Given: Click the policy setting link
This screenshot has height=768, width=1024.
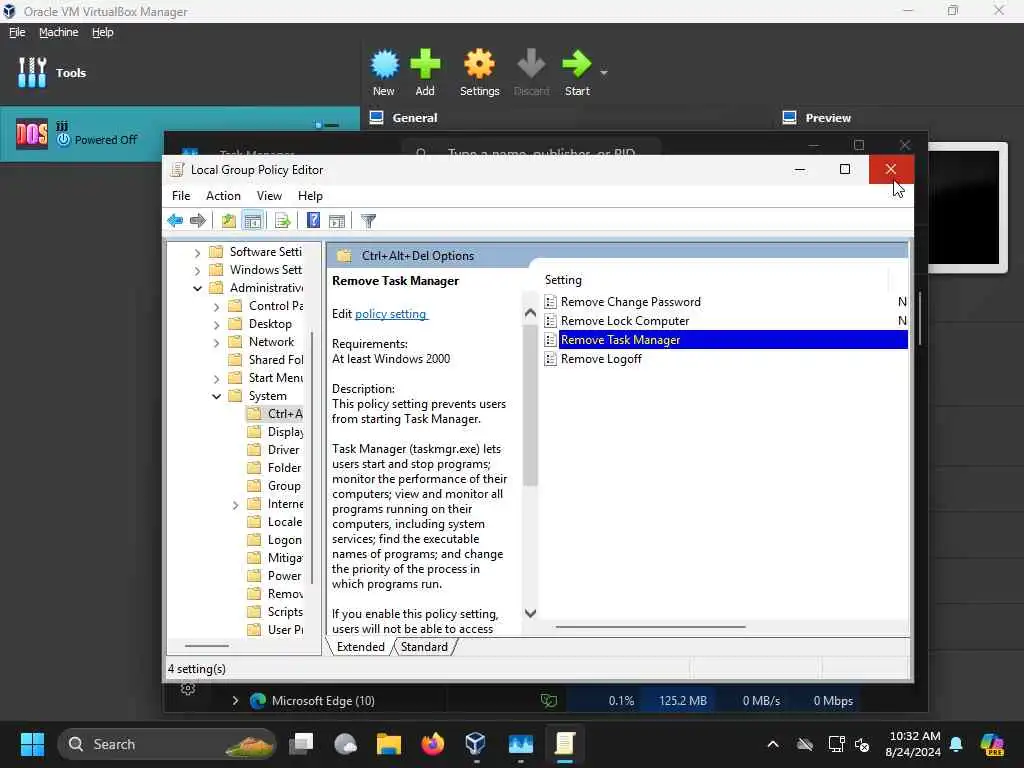Looking at the screenshot, I should point(391,314).
